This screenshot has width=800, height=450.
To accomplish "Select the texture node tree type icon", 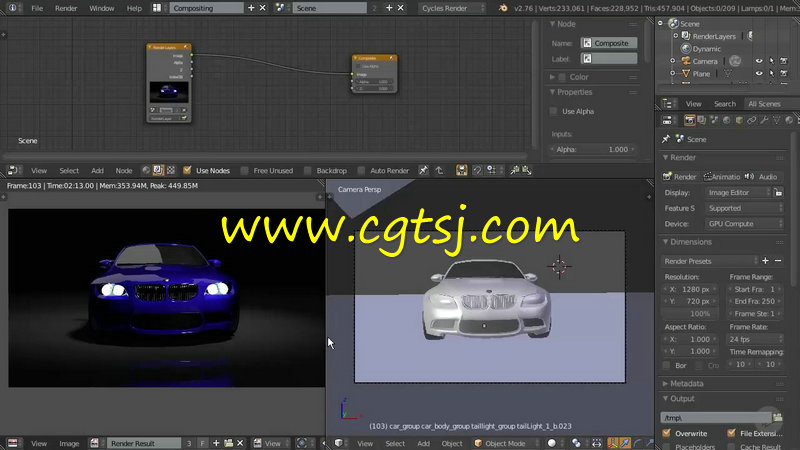I will pos(171,170).
